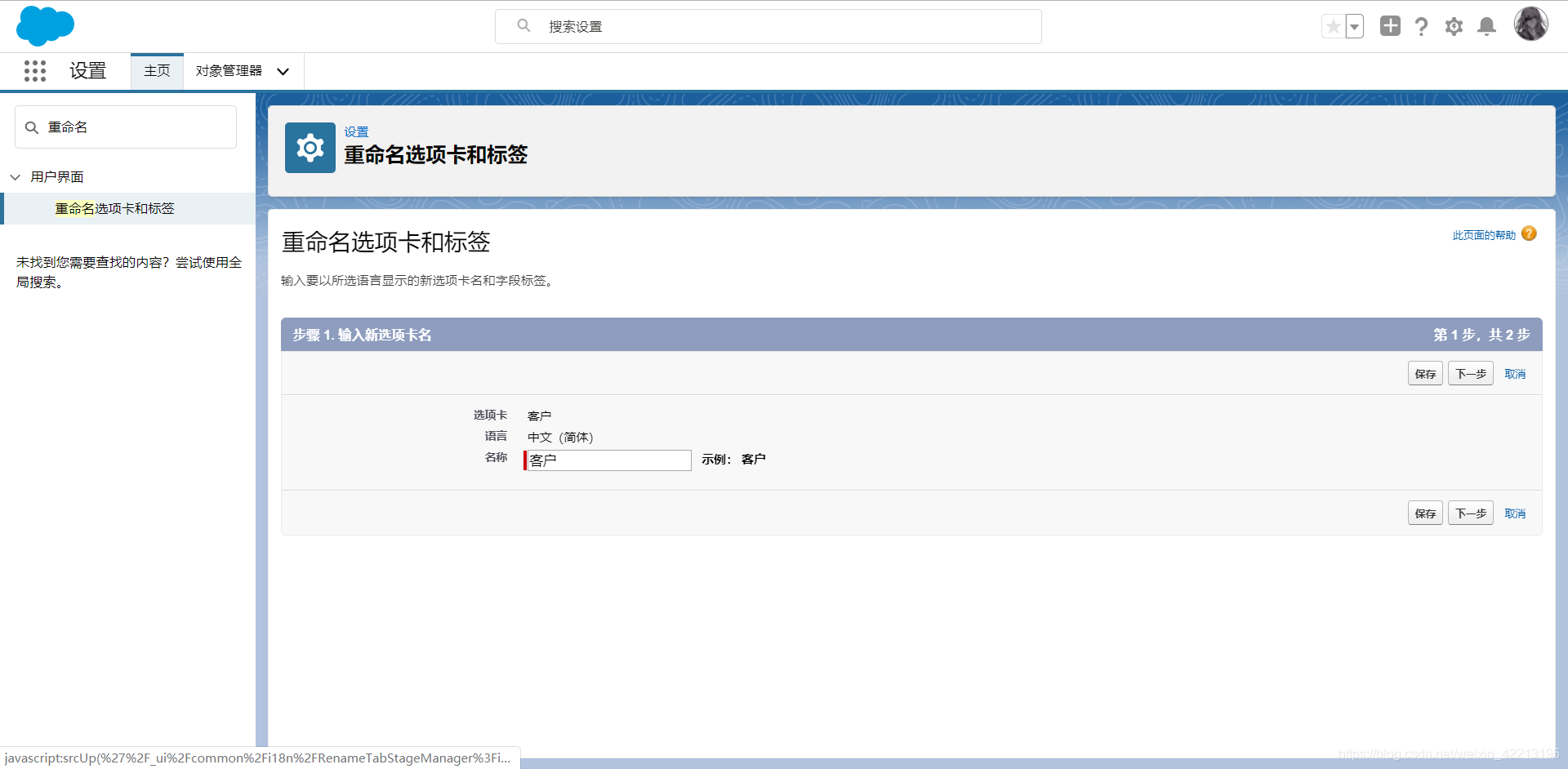Click the bottom 保存 button

[1425, 513]
